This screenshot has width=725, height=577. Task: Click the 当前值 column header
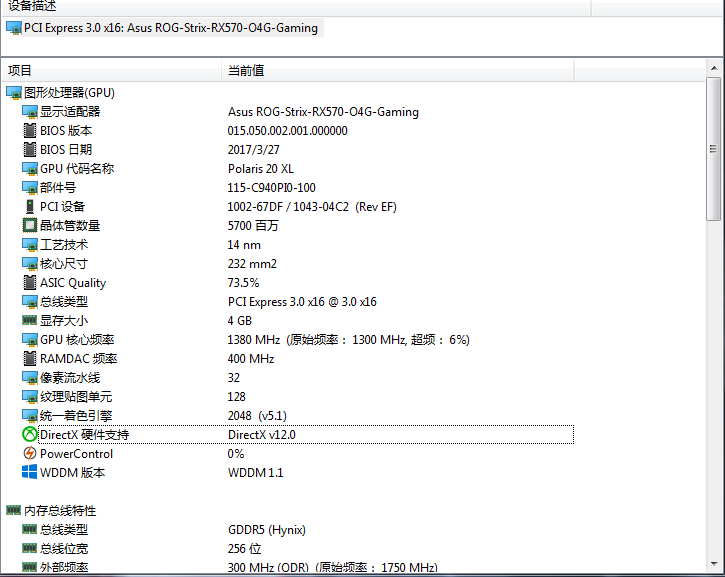pyautogui.click(x=398, y=70)
